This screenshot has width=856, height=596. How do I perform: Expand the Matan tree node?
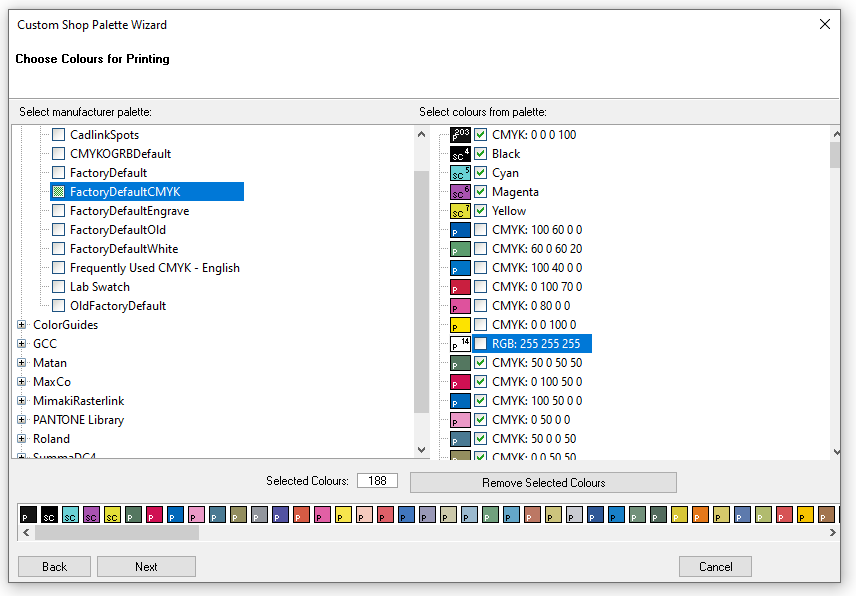21,363
